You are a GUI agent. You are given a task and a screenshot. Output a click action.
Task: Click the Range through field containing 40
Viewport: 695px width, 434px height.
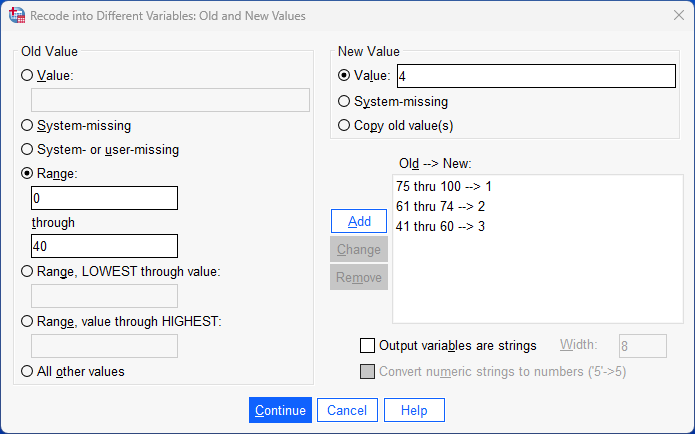pyautogui.click(x=105, y=246)
